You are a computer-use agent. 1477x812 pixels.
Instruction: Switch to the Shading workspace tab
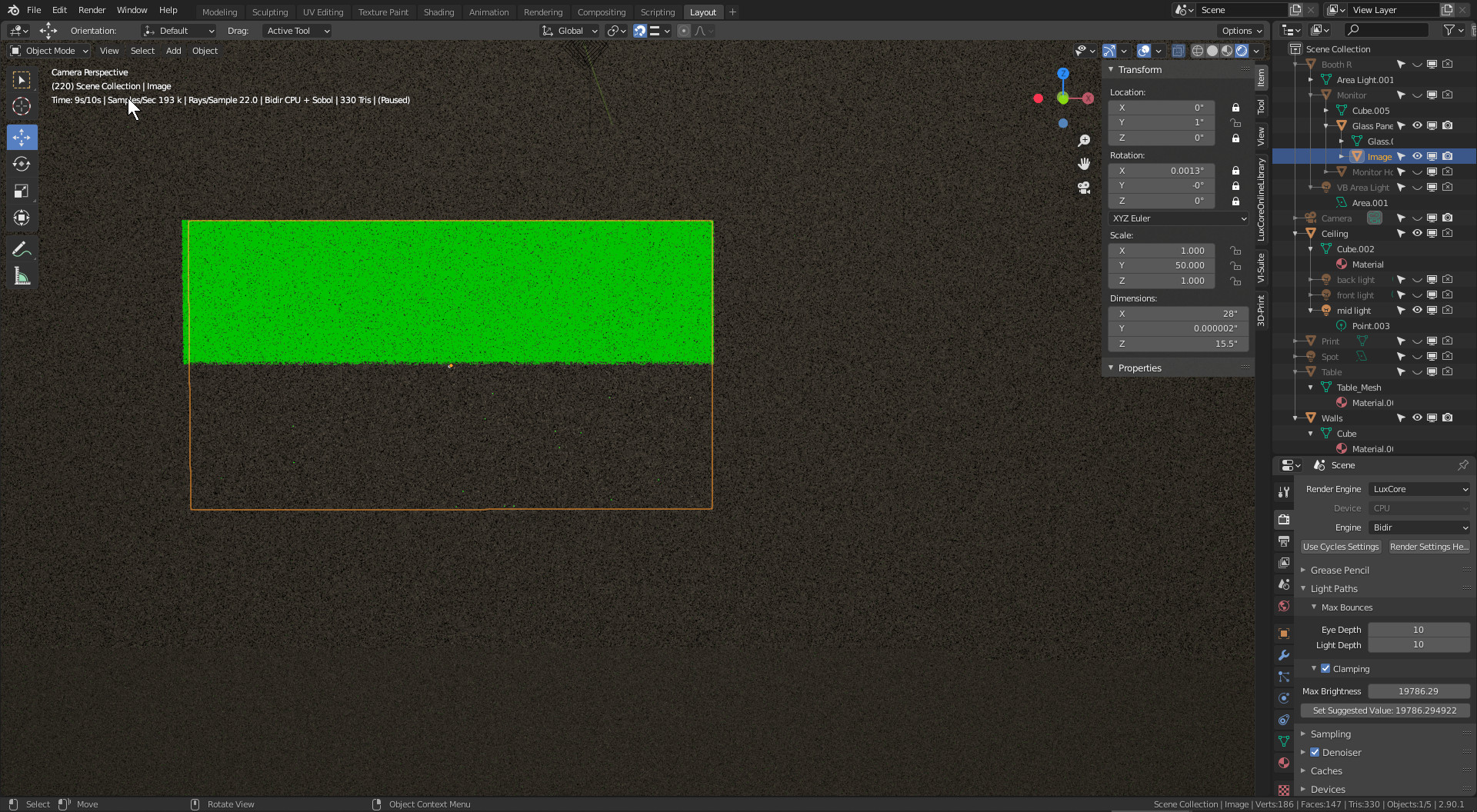coord(438,12)
